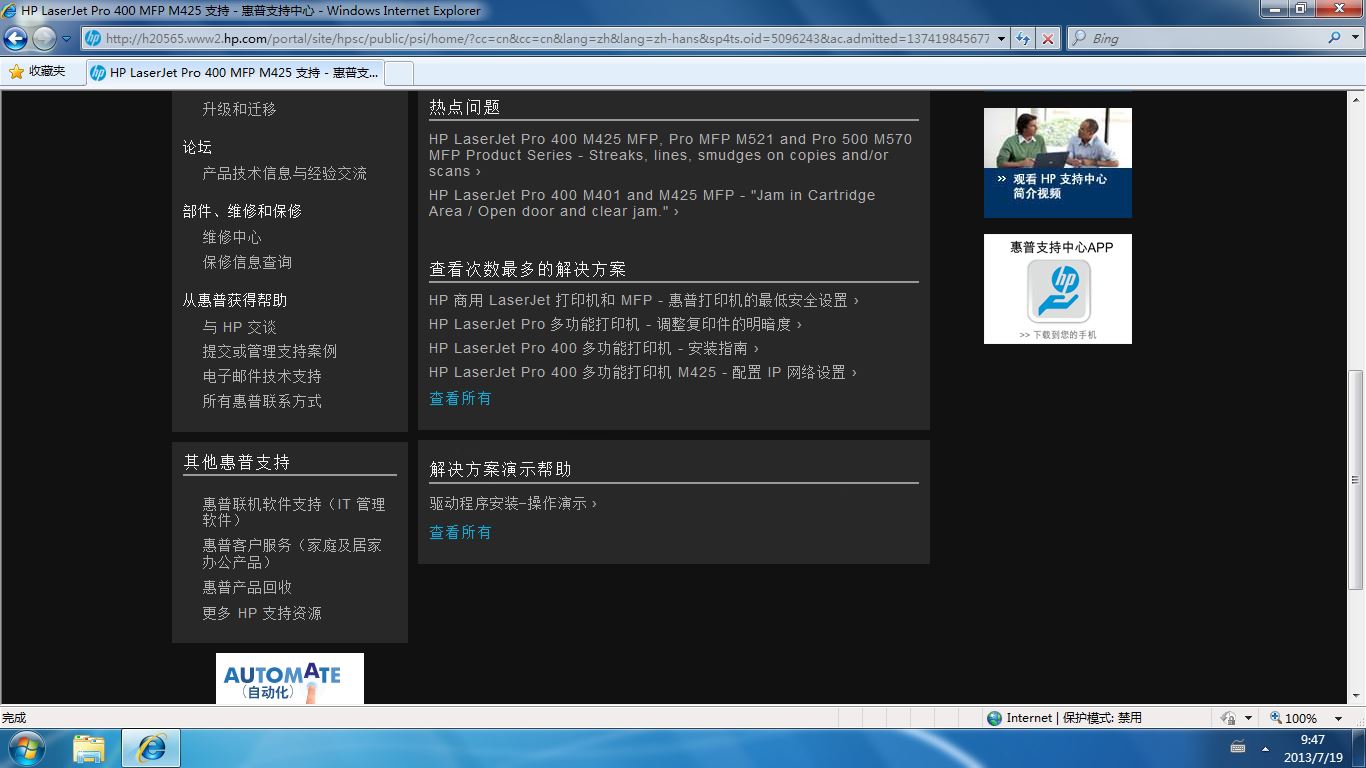Image resolution: width=1366 pixels, height=768 pixels.
Task: Open the 升级和迁移 link
Action: point(239,109)
